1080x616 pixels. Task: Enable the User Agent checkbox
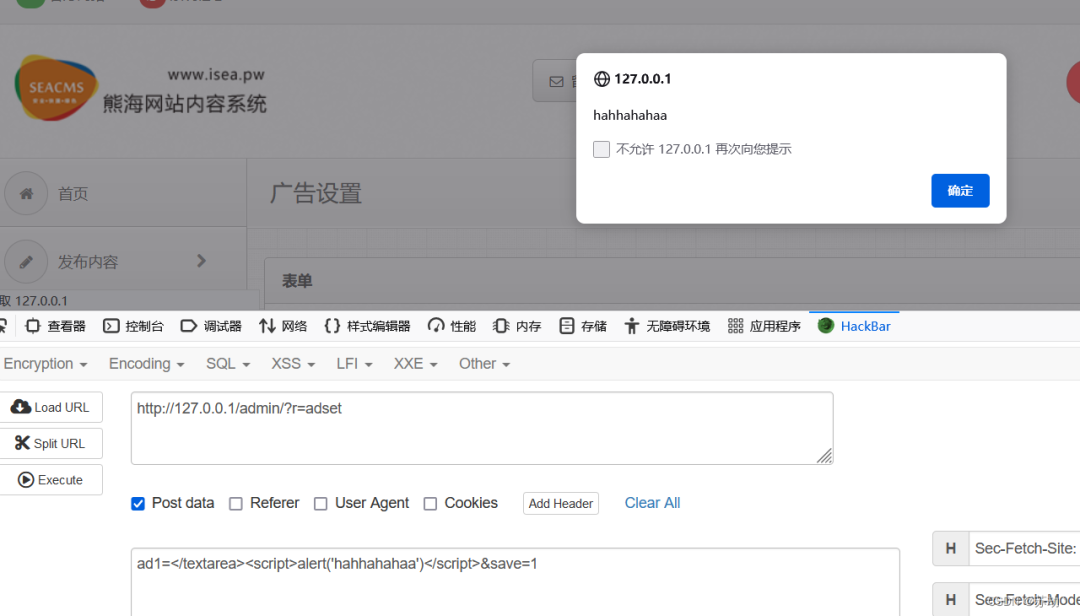320,504
